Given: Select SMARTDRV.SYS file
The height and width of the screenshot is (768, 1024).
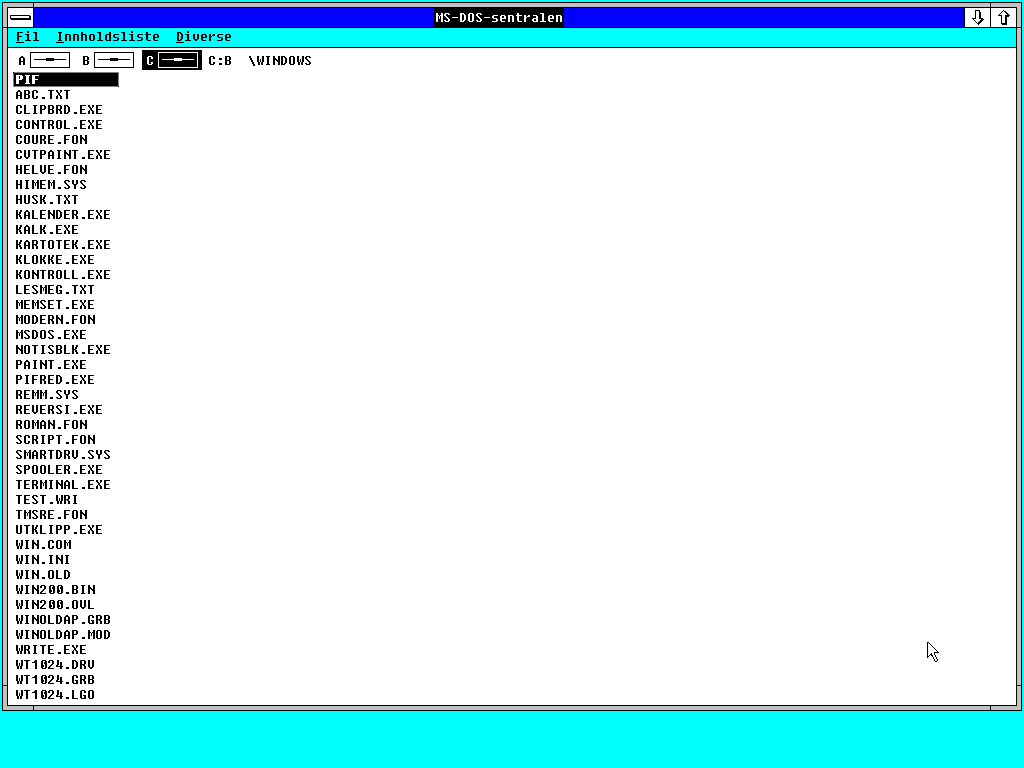Looking at the screenshot, I should pyautogui.click(x=63, y=455).
